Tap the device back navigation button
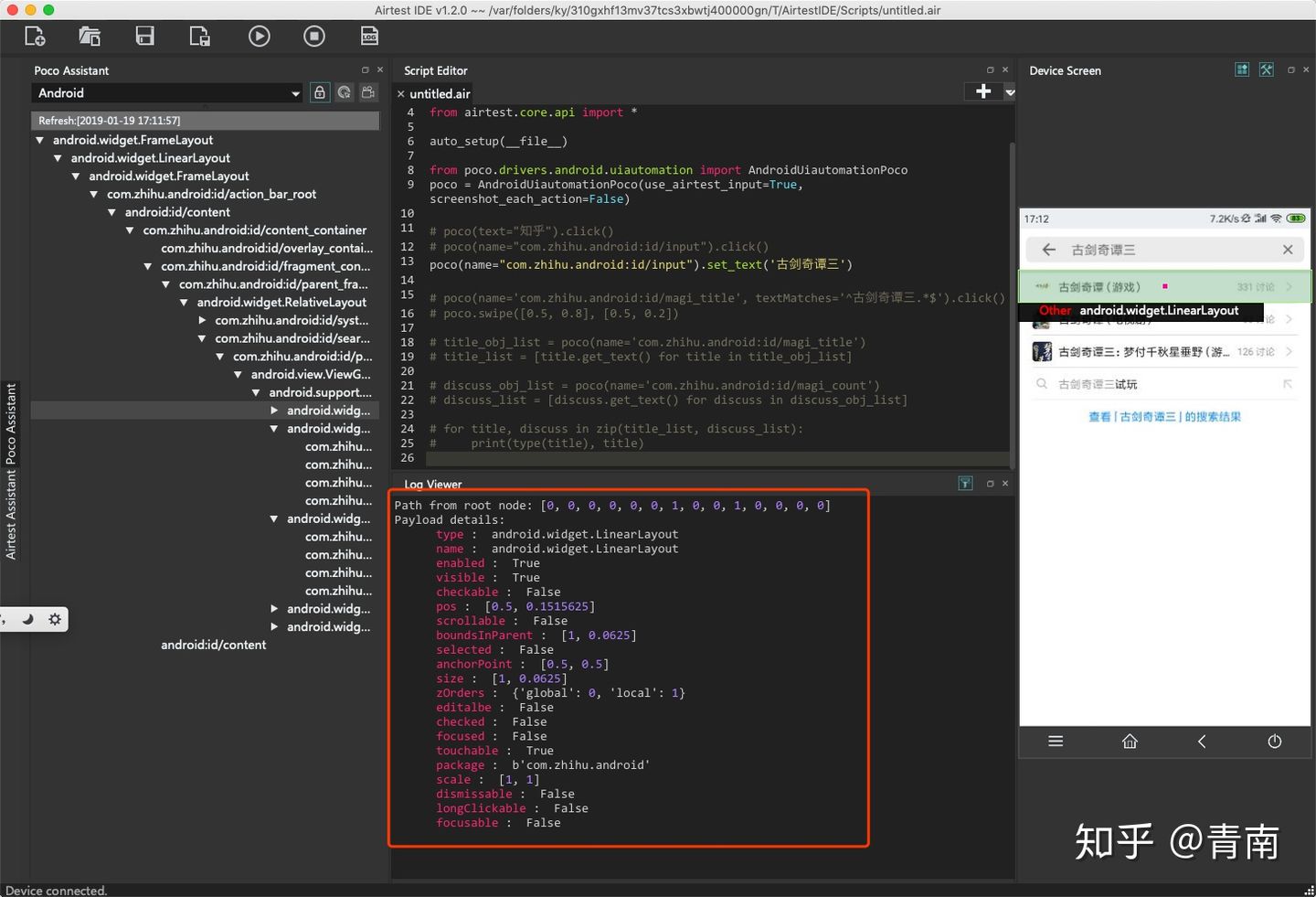The height and width of the screenshot is (897, 1316). [1202, 742]
